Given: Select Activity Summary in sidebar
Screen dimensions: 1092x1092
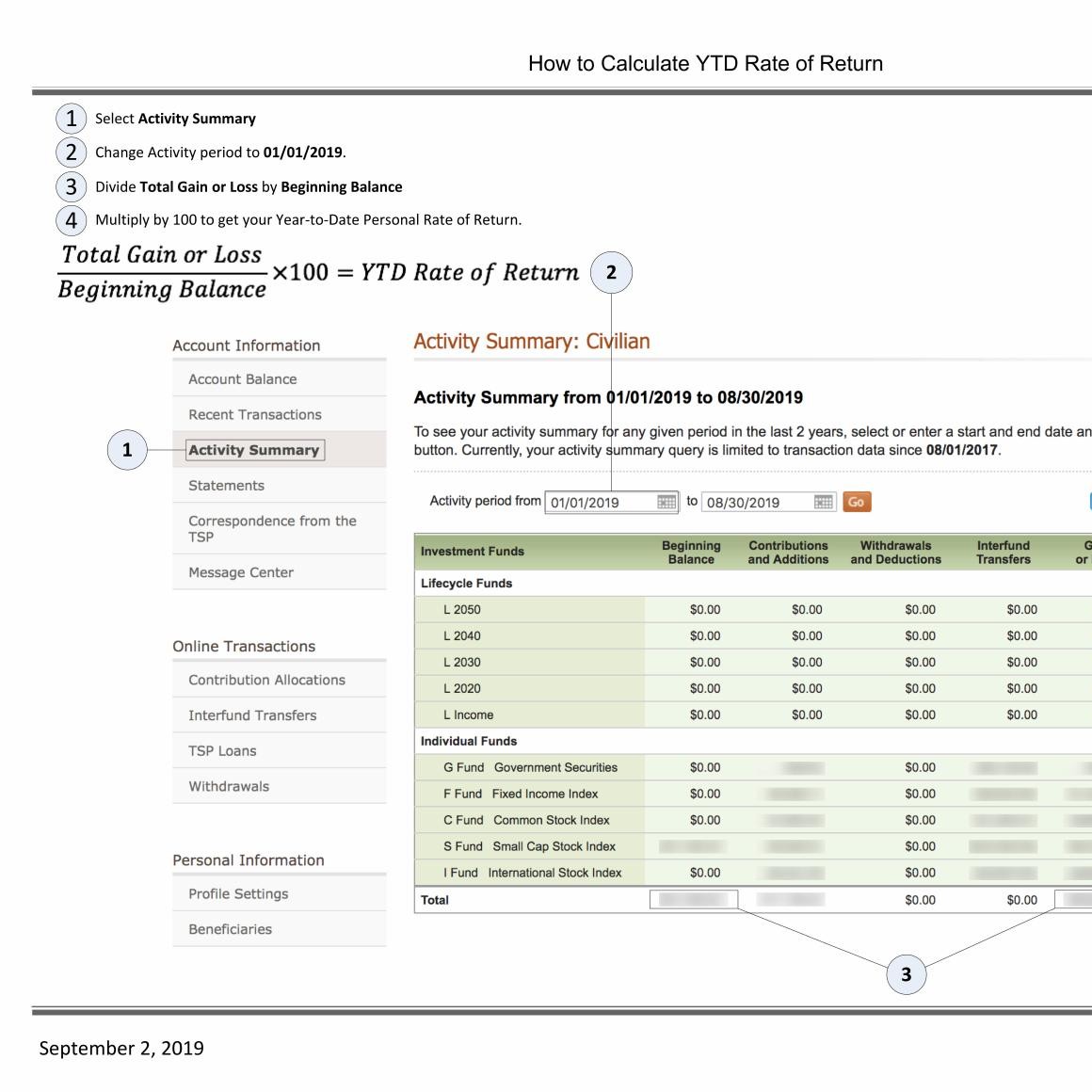Looking at the screenshot, I should coord(254,450).
